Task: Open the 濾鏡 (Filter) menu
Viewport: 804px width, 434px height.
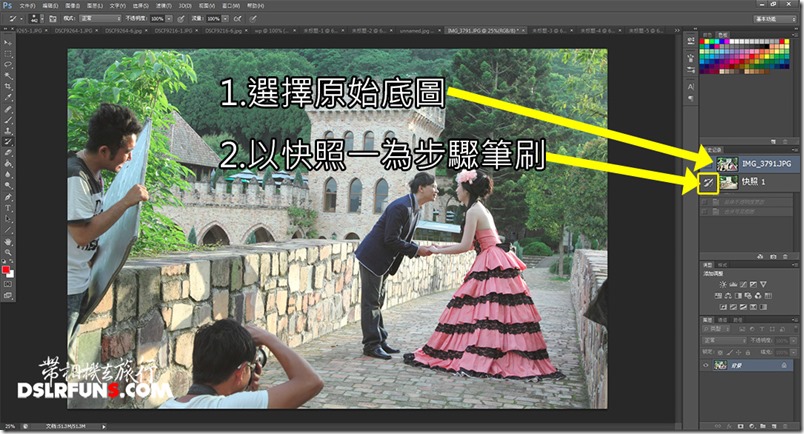Action: click(162, 6)
